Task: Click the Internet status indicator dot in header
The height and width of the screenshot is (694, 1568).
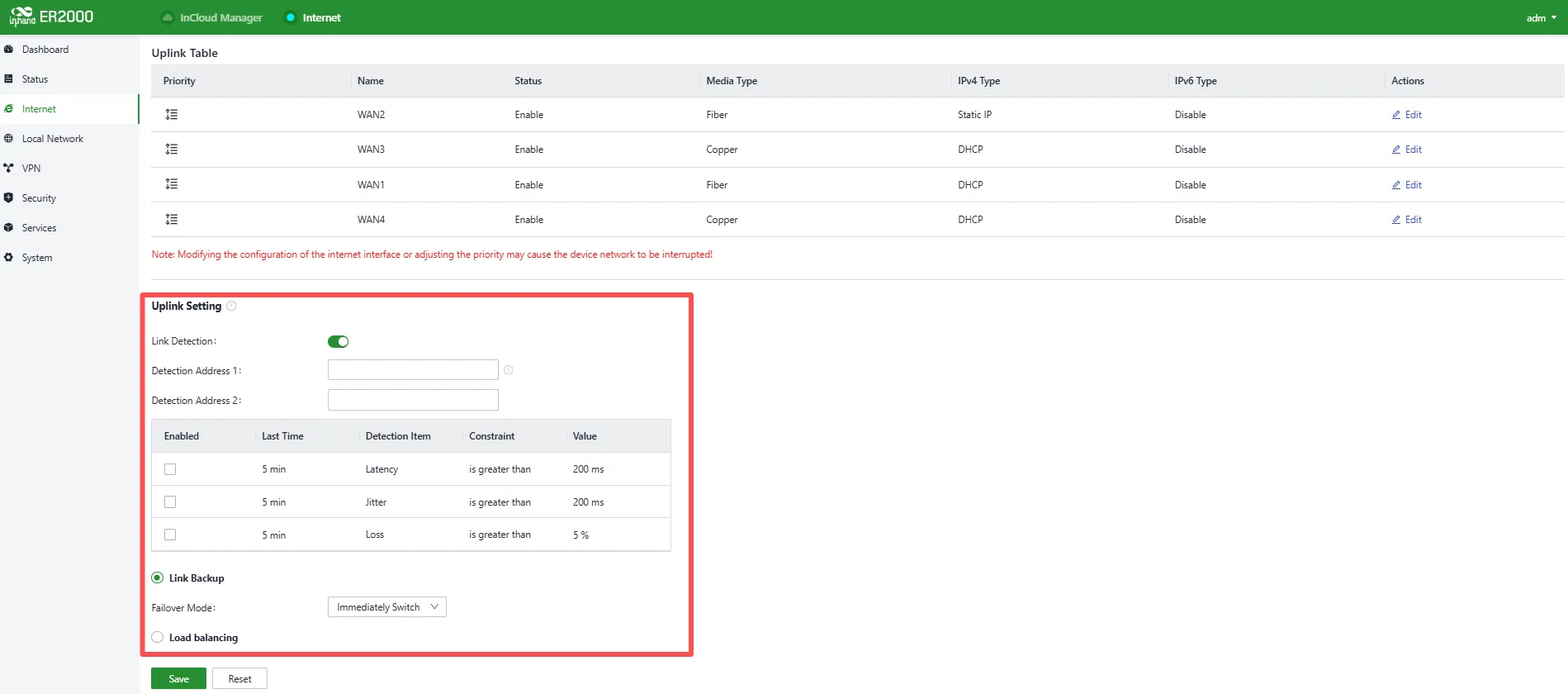Action: coord(291,17)
